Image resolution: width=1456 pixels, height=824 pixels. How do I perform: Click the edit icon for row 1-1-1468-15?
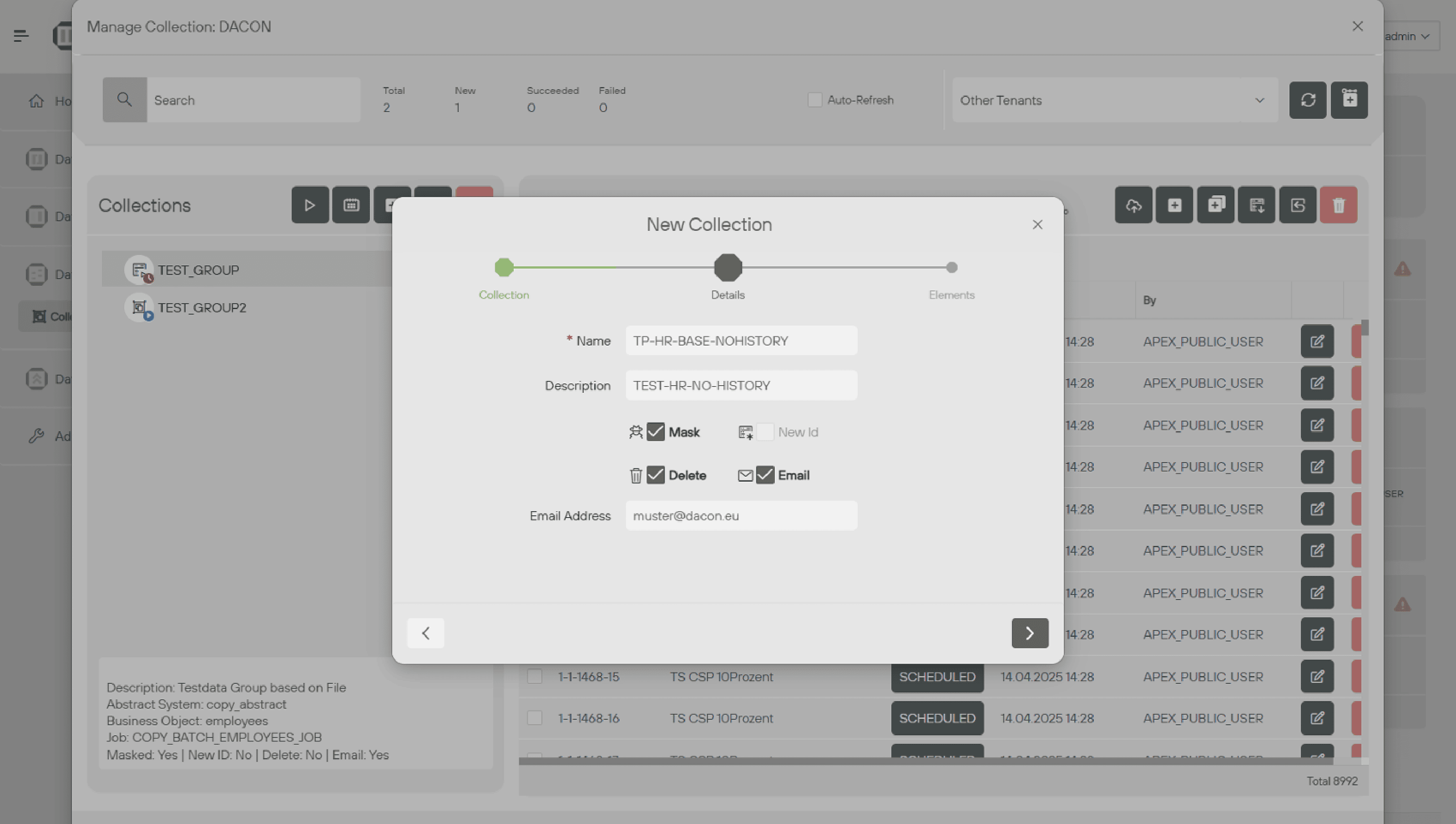[x=1317, y=676]
